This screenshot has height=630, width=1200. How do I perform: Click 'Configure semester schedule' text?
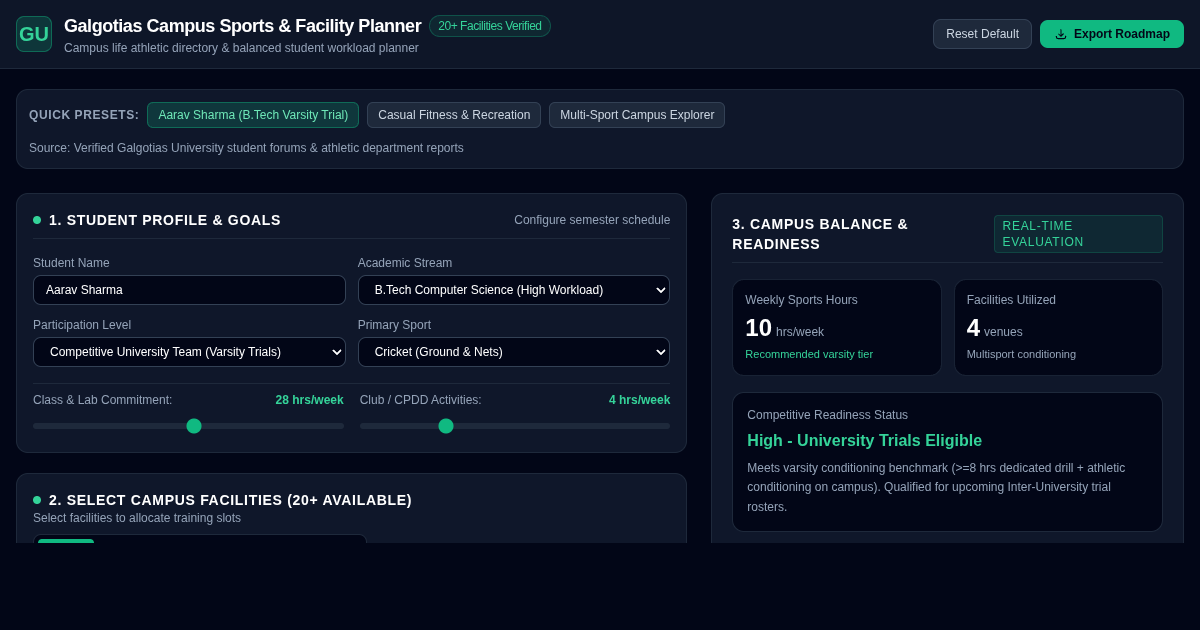(x=592, y=220)
